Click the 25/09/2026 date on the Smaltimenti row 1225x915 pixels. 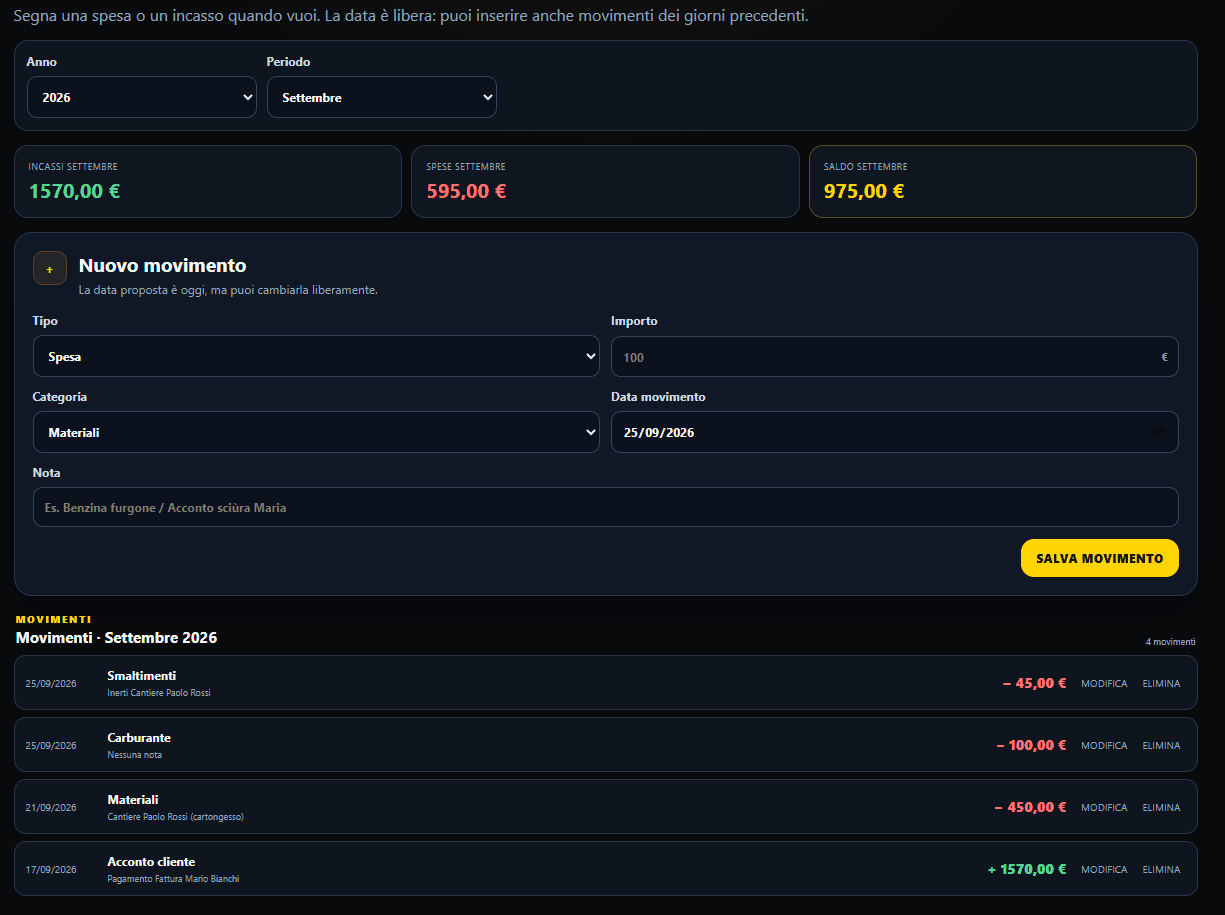[x=51, y=684]
